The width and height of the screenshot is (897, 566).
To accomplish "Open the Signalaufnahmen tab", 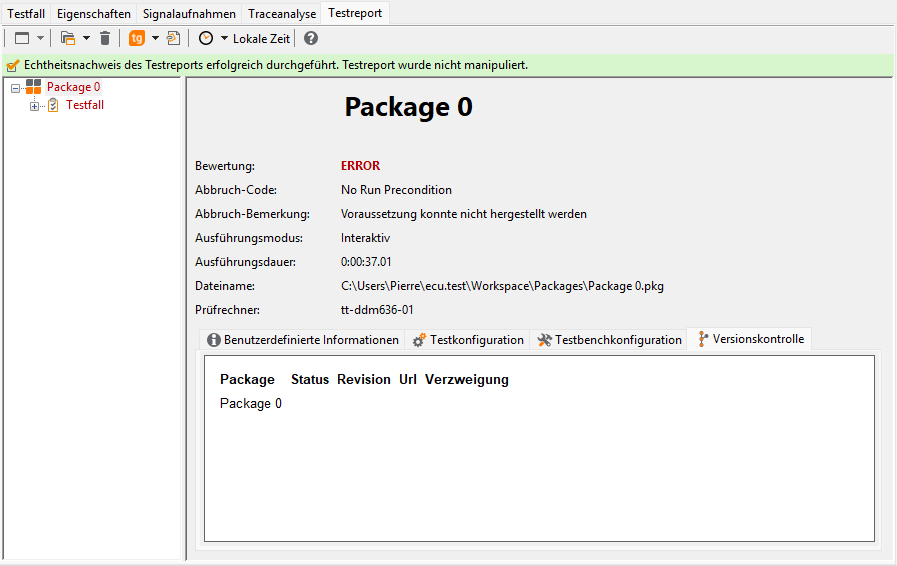I will pos(189,14).
